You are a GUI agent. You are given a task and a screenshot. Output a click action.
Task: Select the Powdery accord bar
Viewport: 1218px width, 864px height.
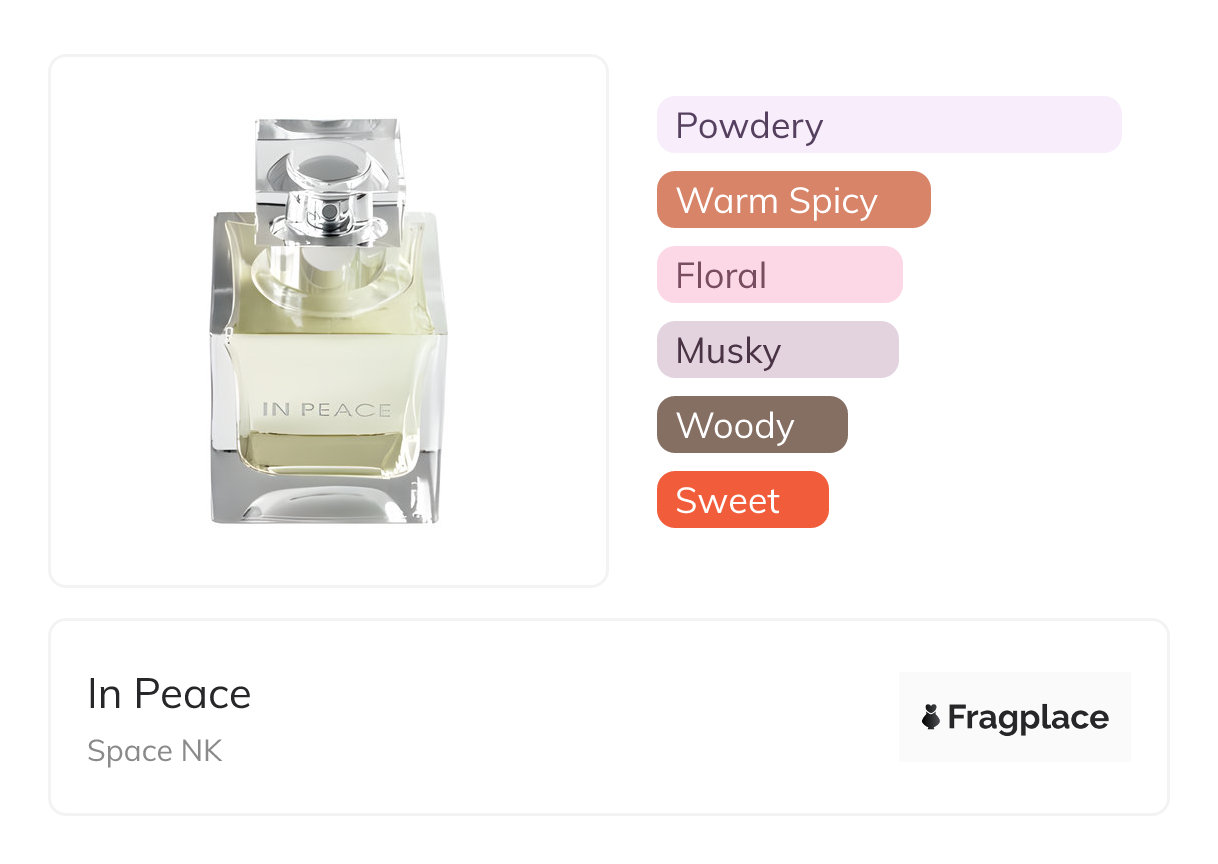click(x=888, y=125)
